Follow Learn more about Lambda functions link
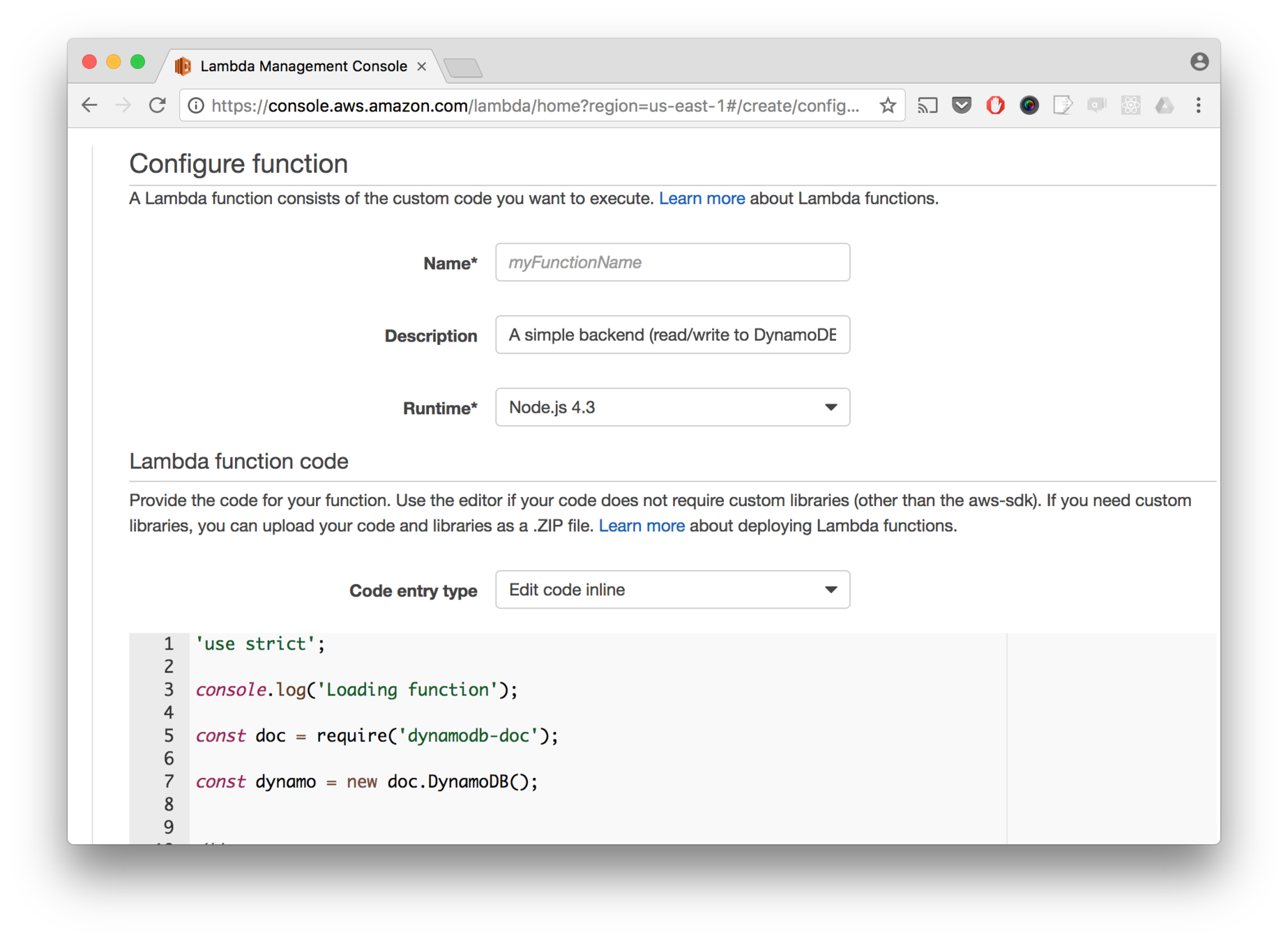The height and width of the screenshot is (941, 1288). (702, 199)
